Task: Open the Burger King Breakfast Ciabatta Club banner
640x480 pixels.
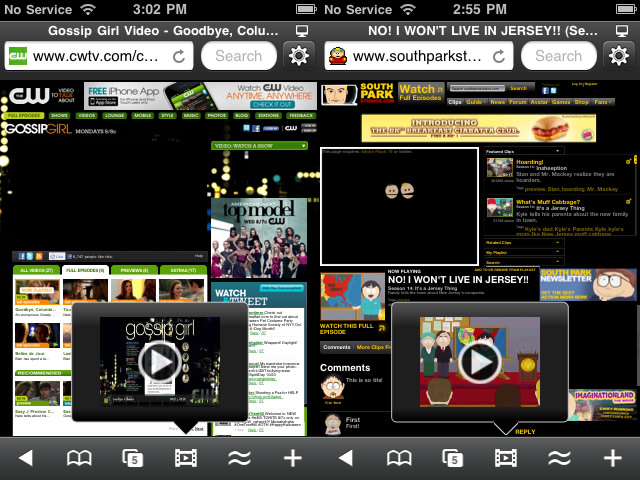Action: [x=478, y=128]
